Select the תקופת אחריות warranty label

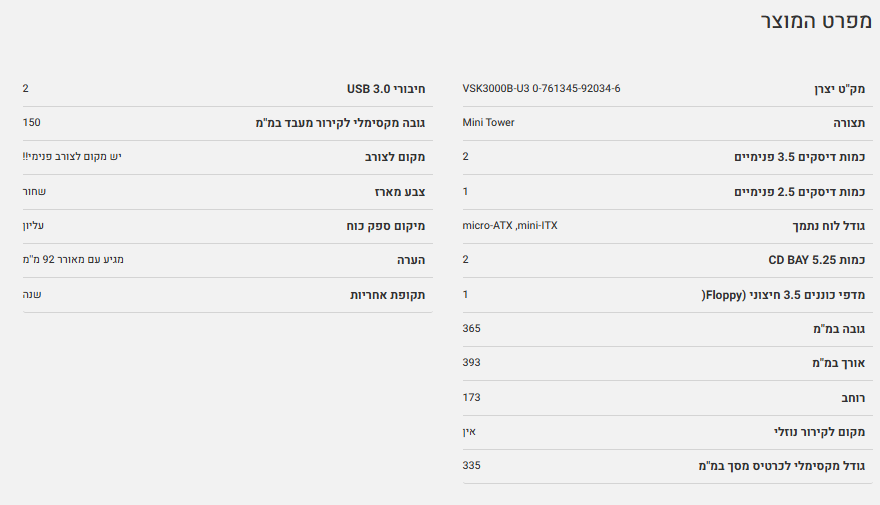coord(387,295)
